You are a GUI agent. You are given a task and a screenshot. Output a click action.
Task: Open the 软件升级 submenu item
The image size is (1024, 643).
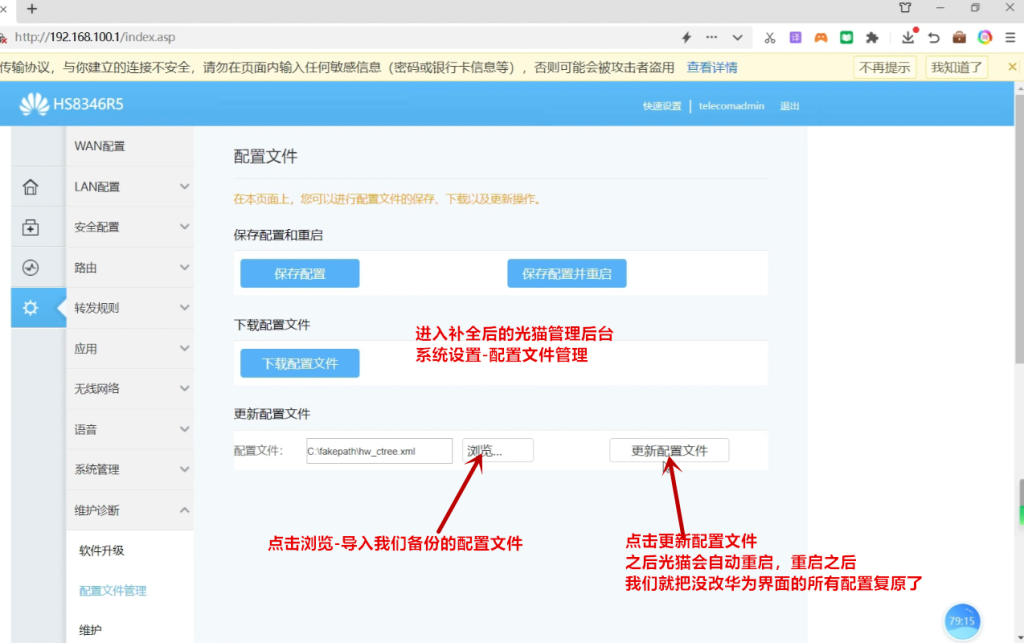pyautogui.click(x=101, y=551)
